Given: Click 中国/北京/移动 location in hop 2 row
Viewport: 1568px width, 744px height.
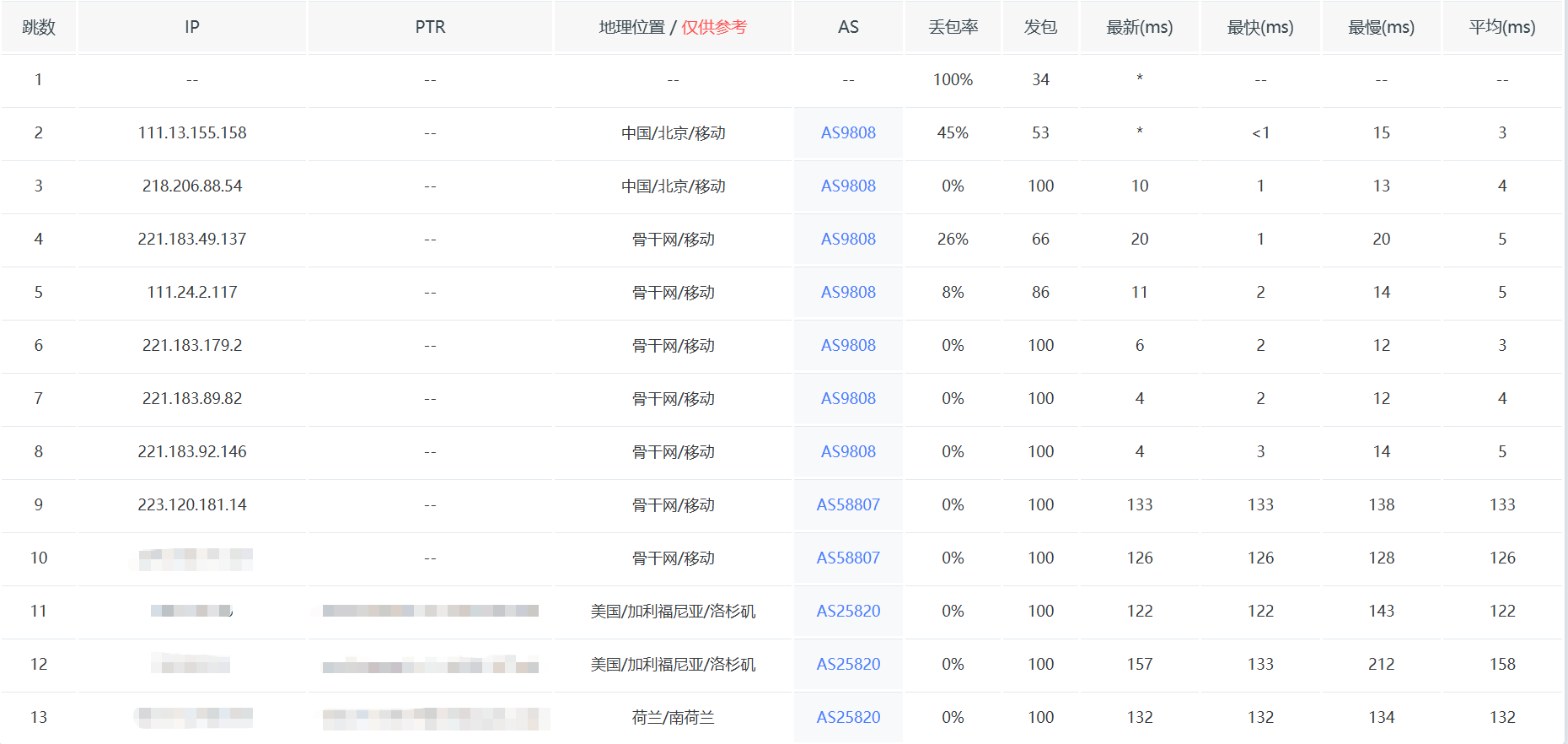Looking at the screenshot, I should 673,132.
